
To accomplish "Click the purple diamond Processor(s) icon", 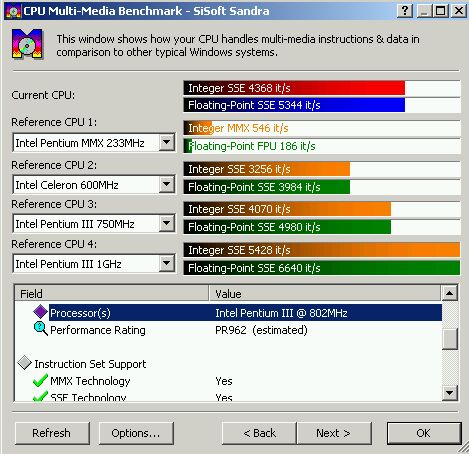I will pos(40,312).
